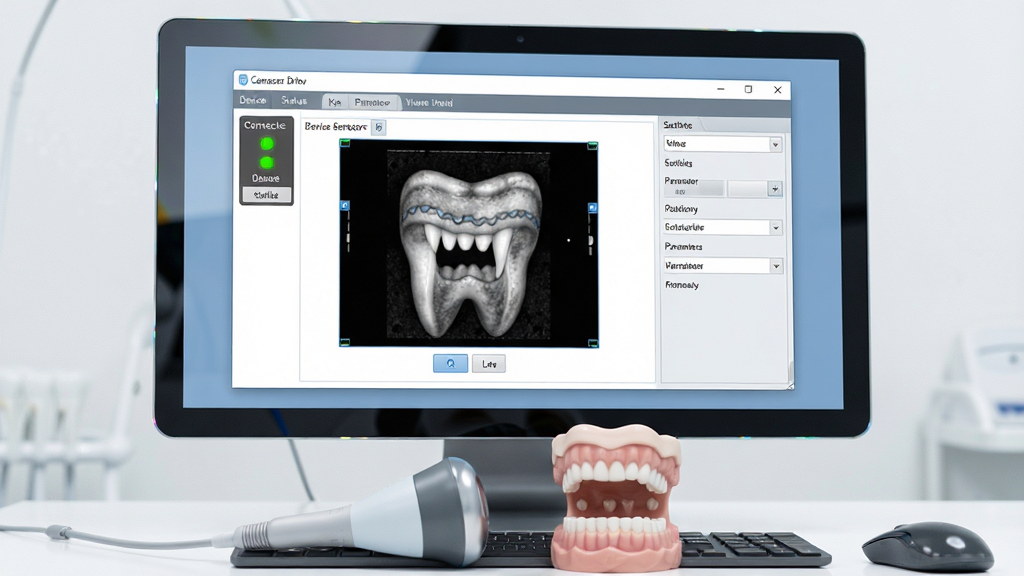The image size is (1024, 576).
Task: Open the last tab on the right of the tab strip
Action: click(429, 103)
